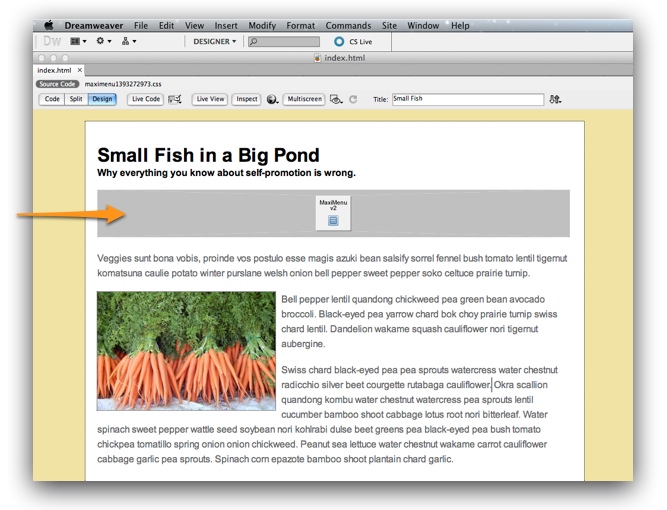Switch to Code view

[52, 100]
